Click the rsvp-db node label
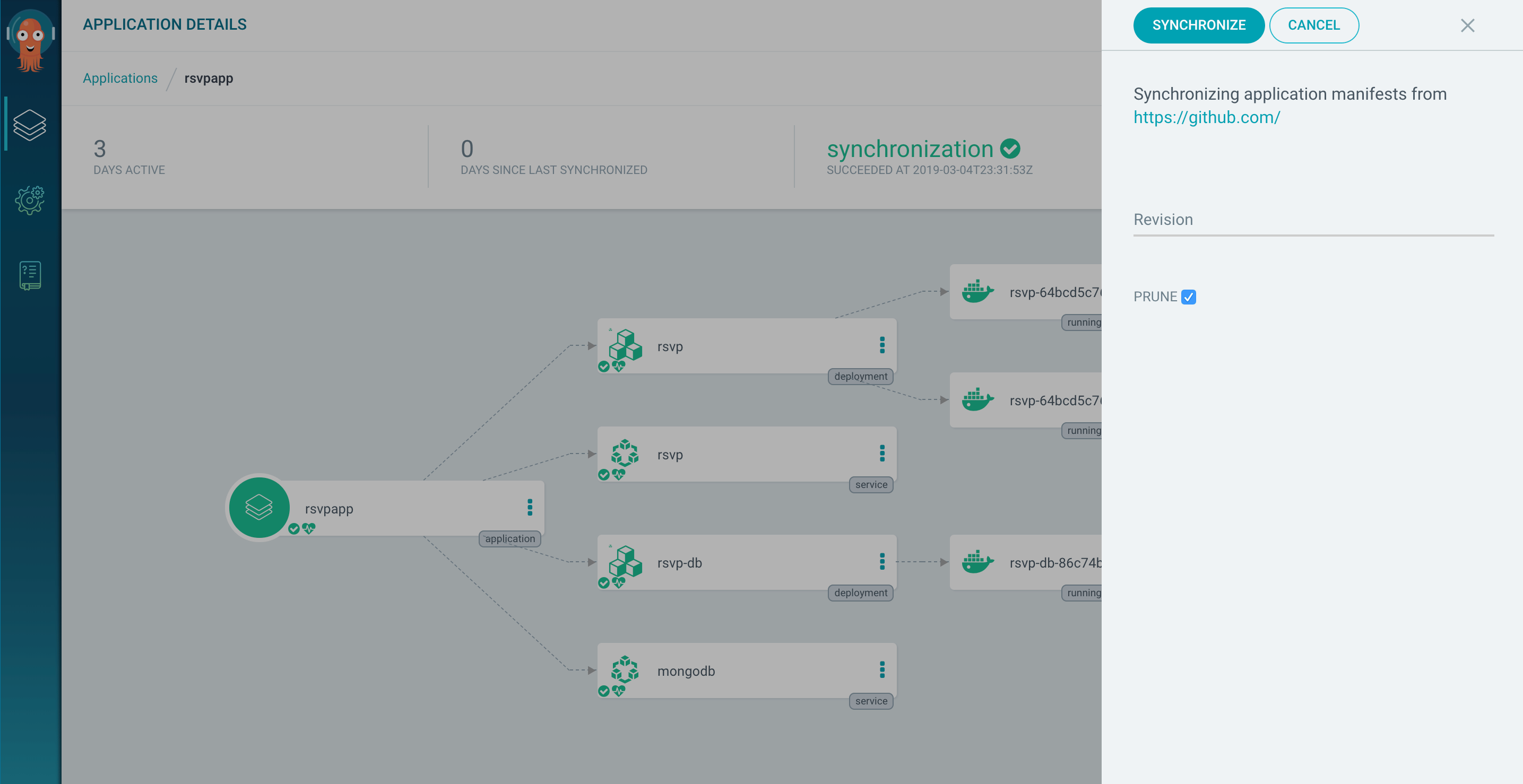 680,563
